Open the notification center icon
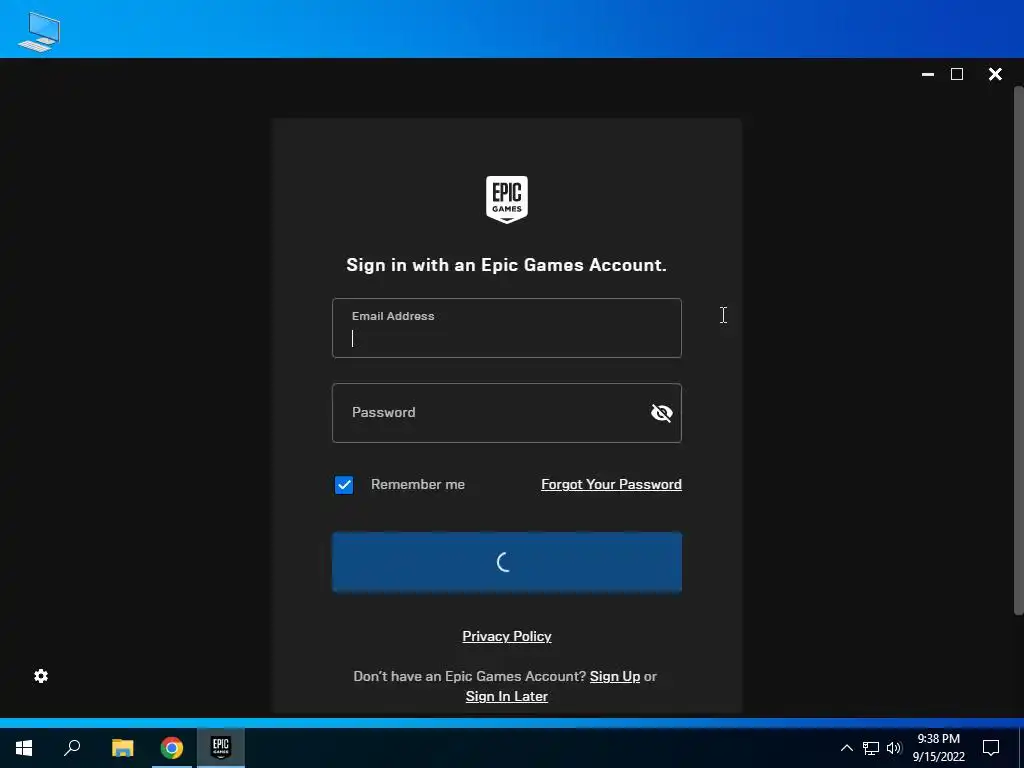 tap(991, 748)
